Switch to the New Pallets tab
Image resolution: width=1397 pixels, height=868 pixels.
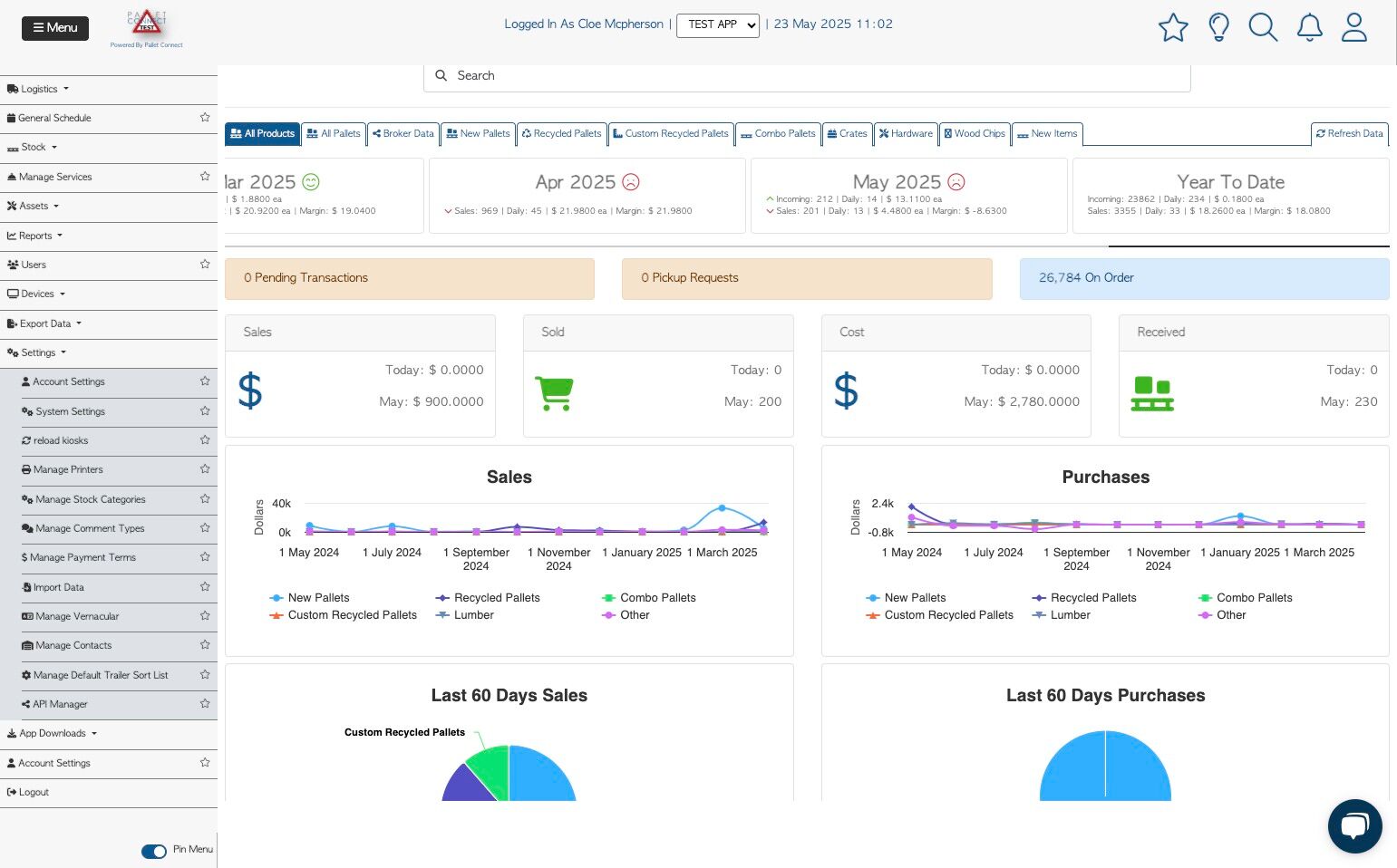pyautogui.click(x=478, y=134)
